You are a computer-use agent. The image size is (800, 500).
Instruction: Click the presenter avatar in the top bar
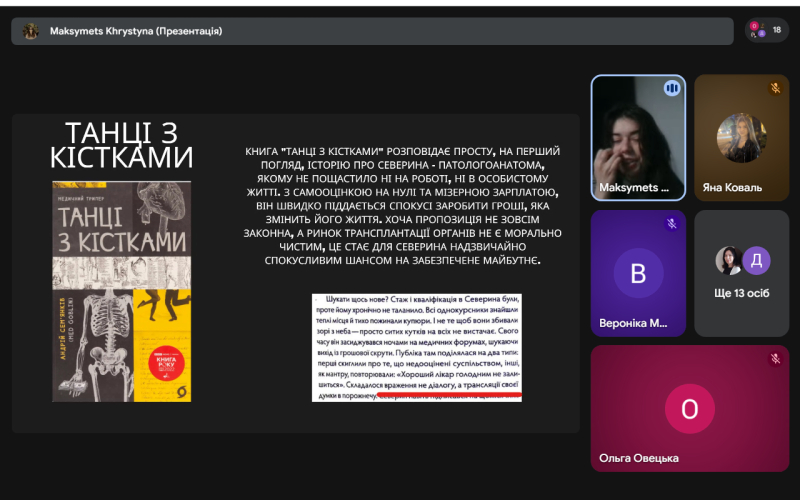pyautogui.click(x=31, y=31)
